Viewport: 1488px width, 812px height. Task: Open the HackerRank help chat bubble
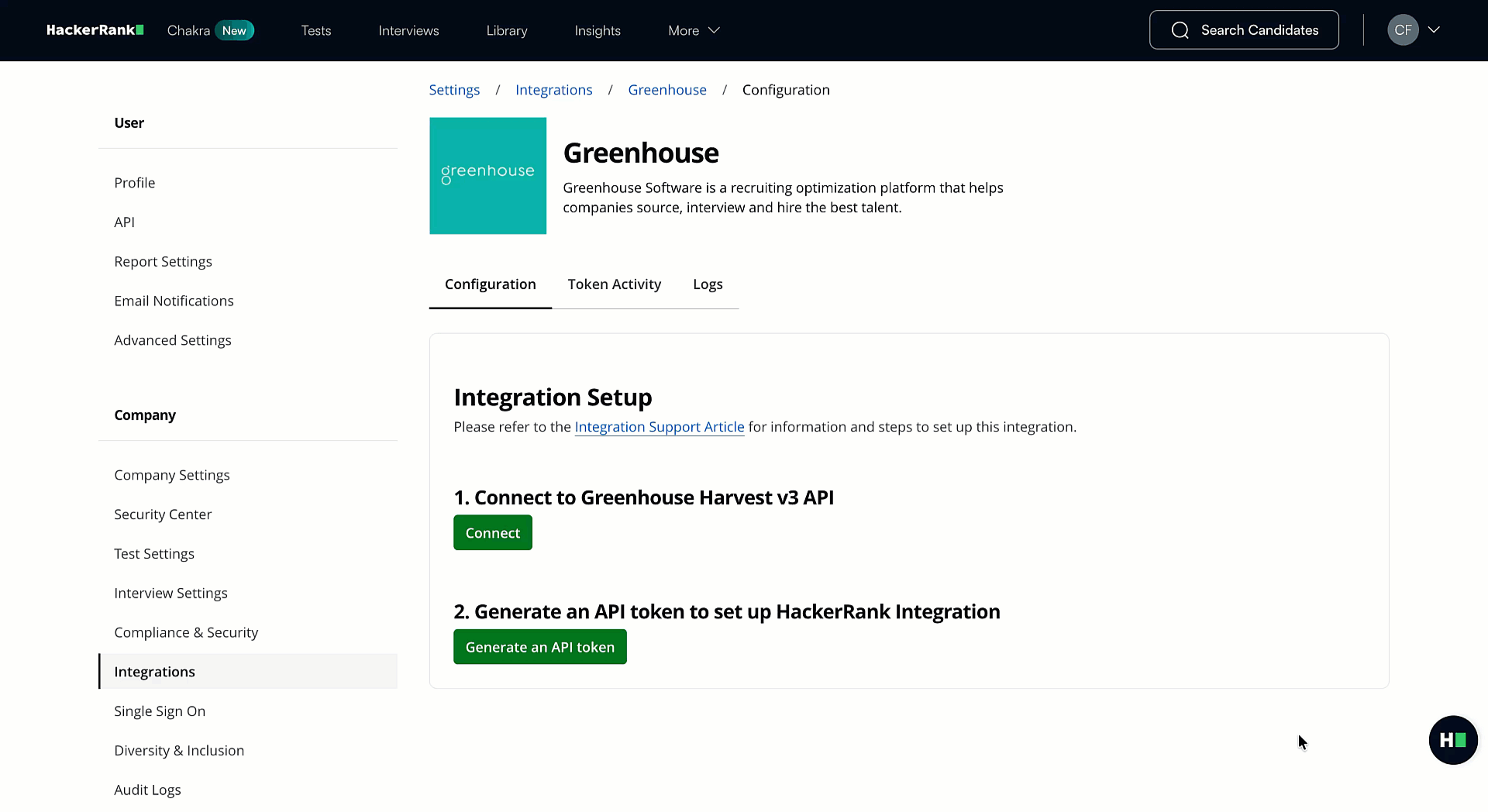point(1452,740)
